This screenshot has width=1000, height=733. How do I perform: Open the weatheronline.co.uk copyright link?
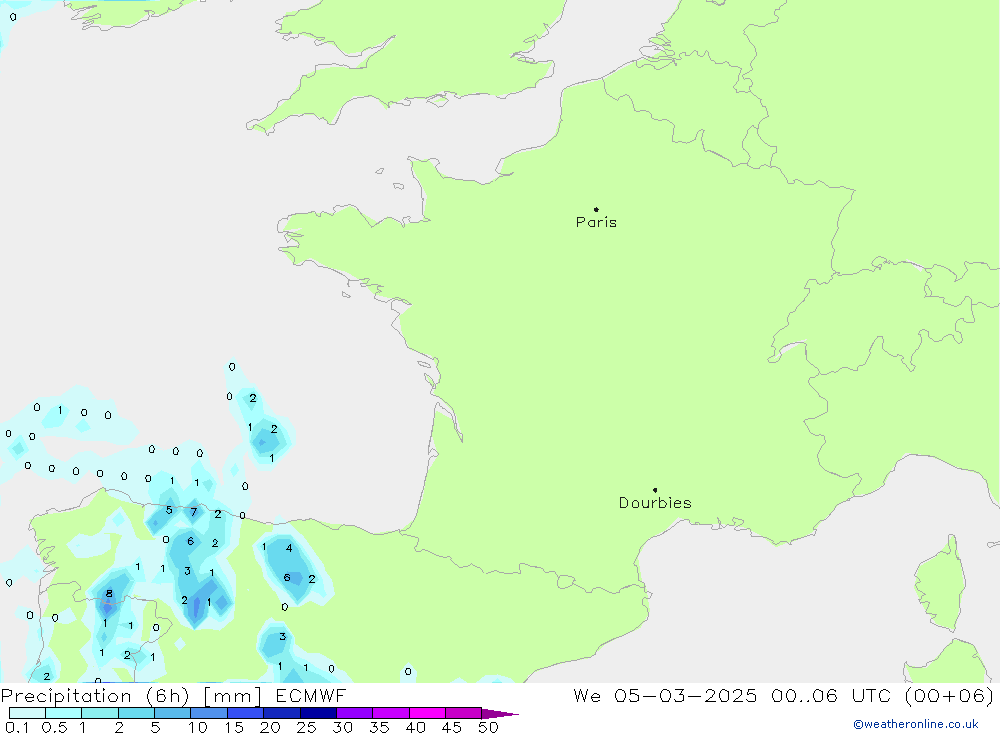pos(916,724)
